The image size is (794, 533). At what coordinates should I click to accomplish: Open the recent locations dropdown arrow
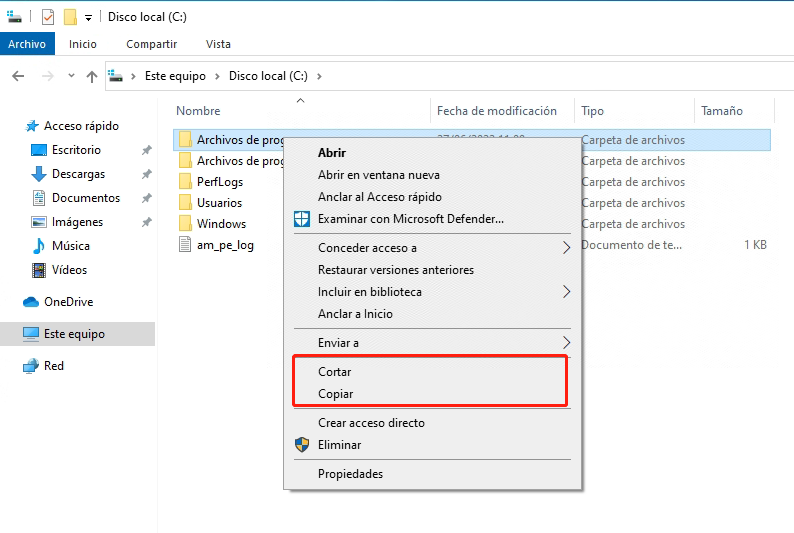click(x=71, y=76)
